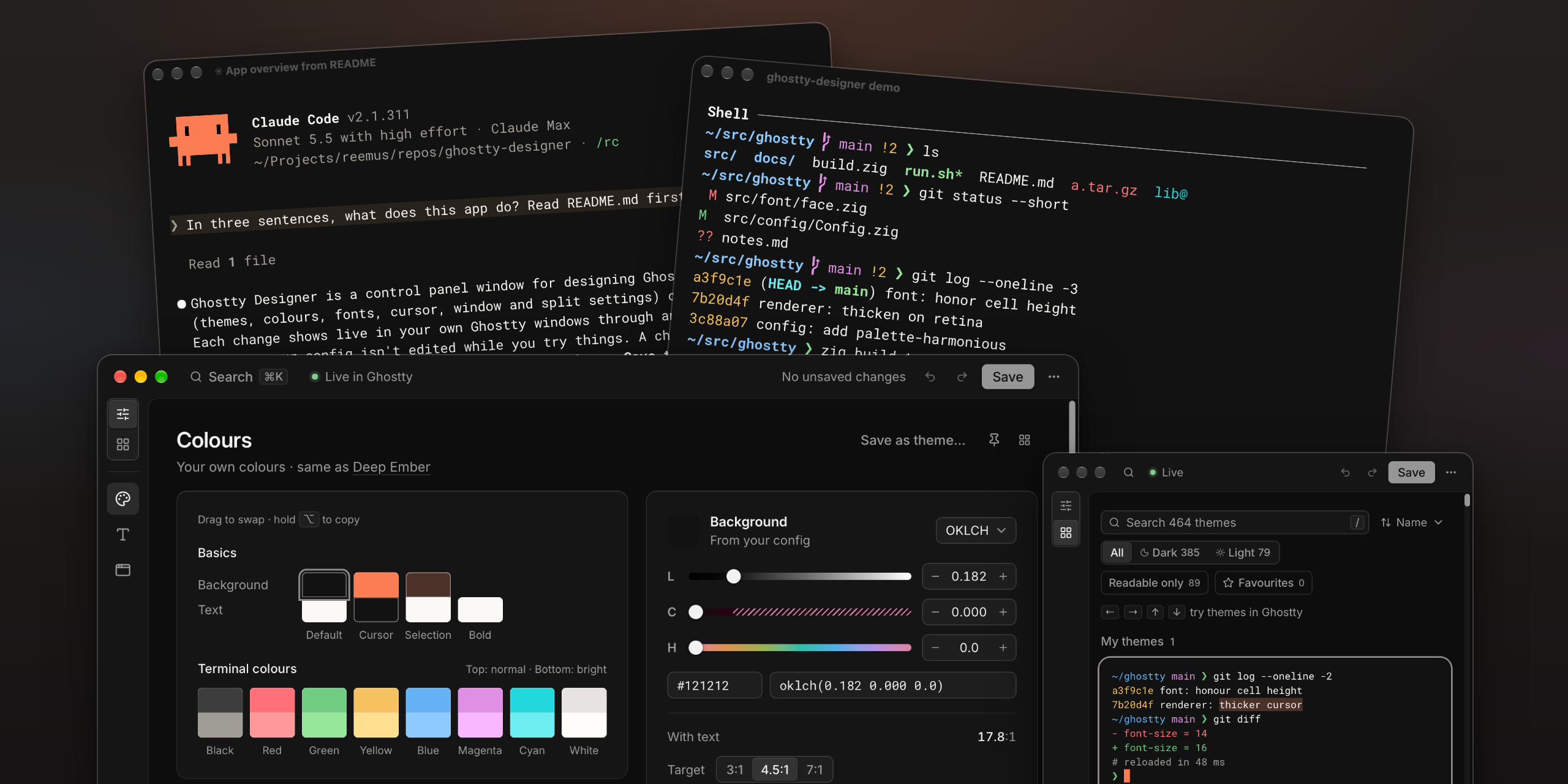This screenshot has height=784, width=1568.
Task: Click redo arrow in the small themes window
Action: (x=1372, y=472)
